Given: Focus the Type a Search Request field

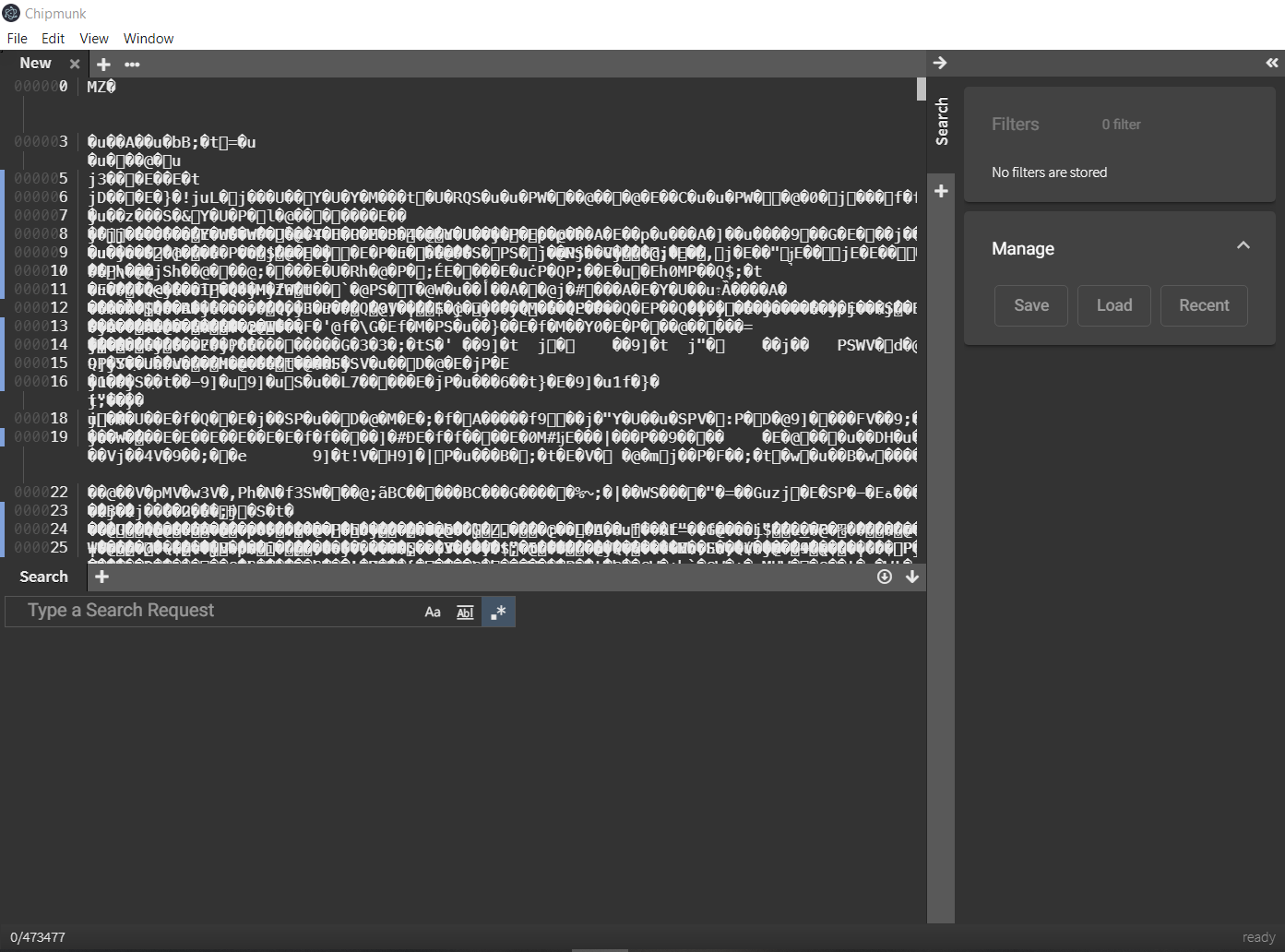Looking at the screenshot, I should pos(221,611).
